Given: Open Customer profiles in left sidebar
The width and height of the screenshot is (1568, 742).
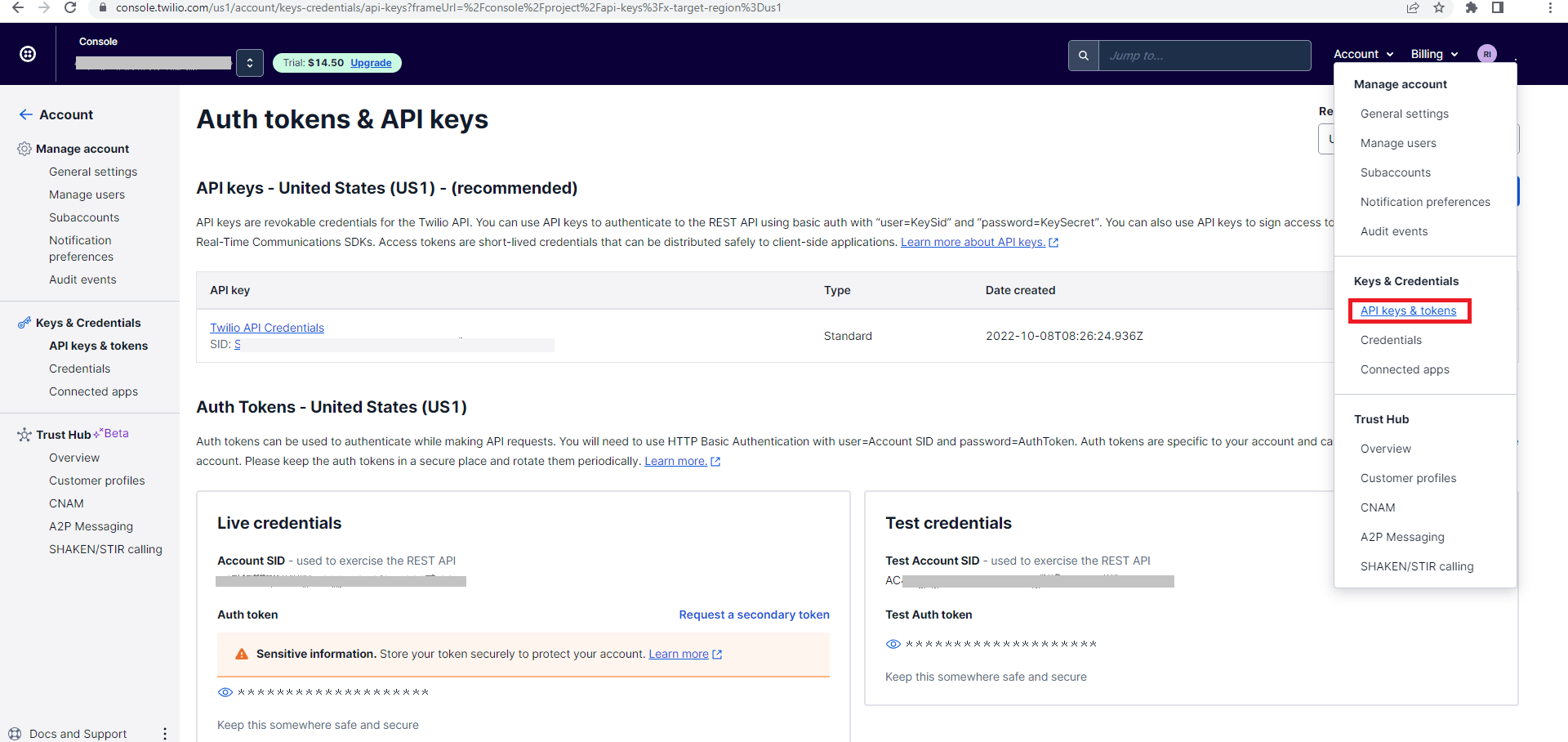Looking at the screenshot, I should pos(97,481).
